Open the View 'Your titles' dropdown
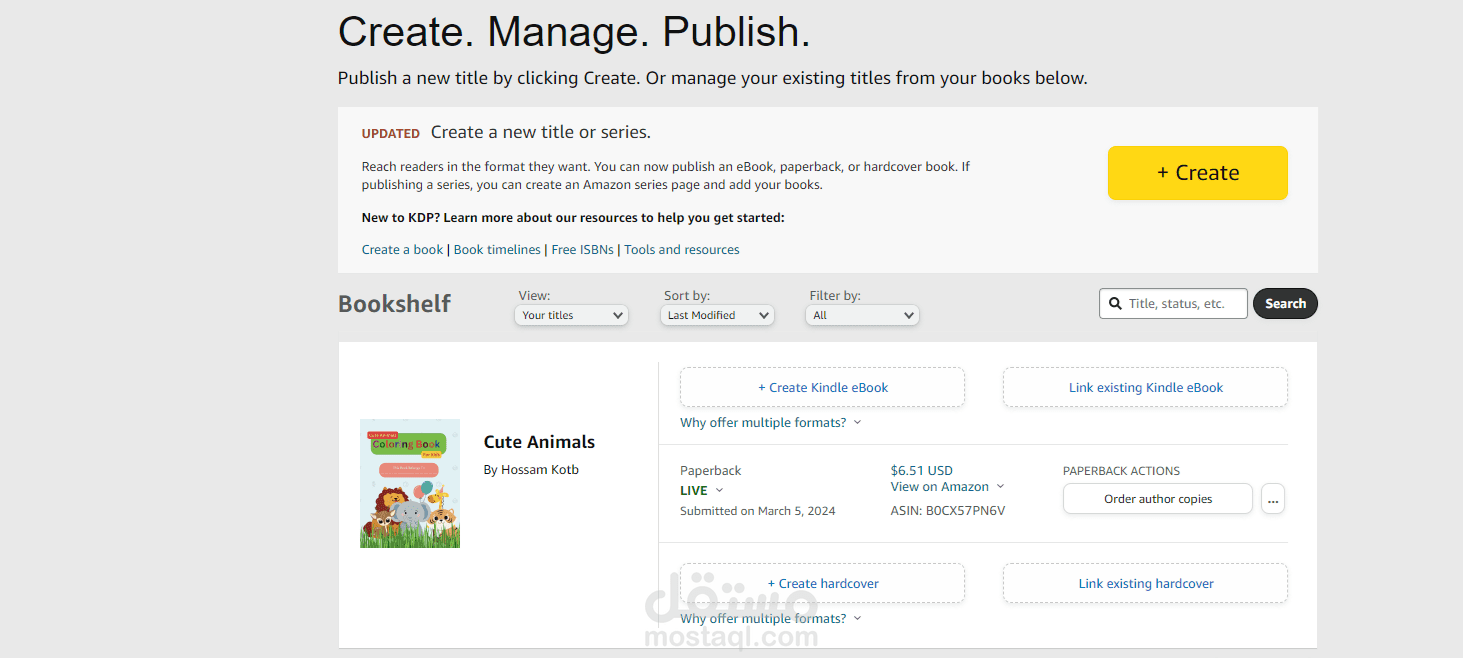The image size is (1463, 665). point(572,315)
